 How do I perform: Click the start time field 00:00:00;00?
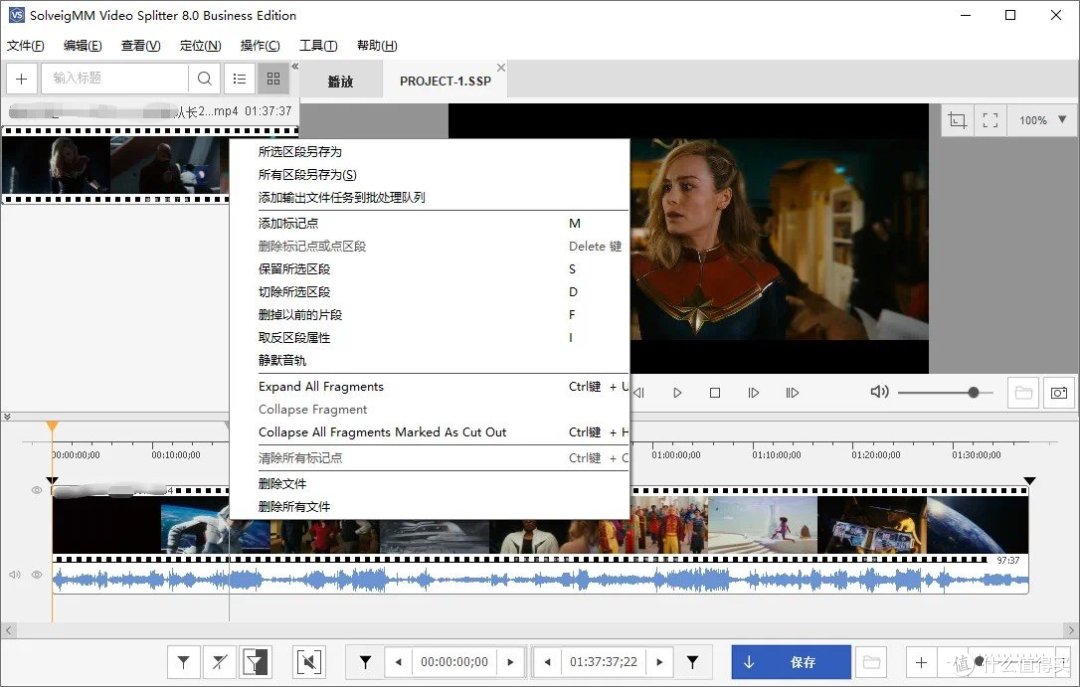[x=454, y=662]
